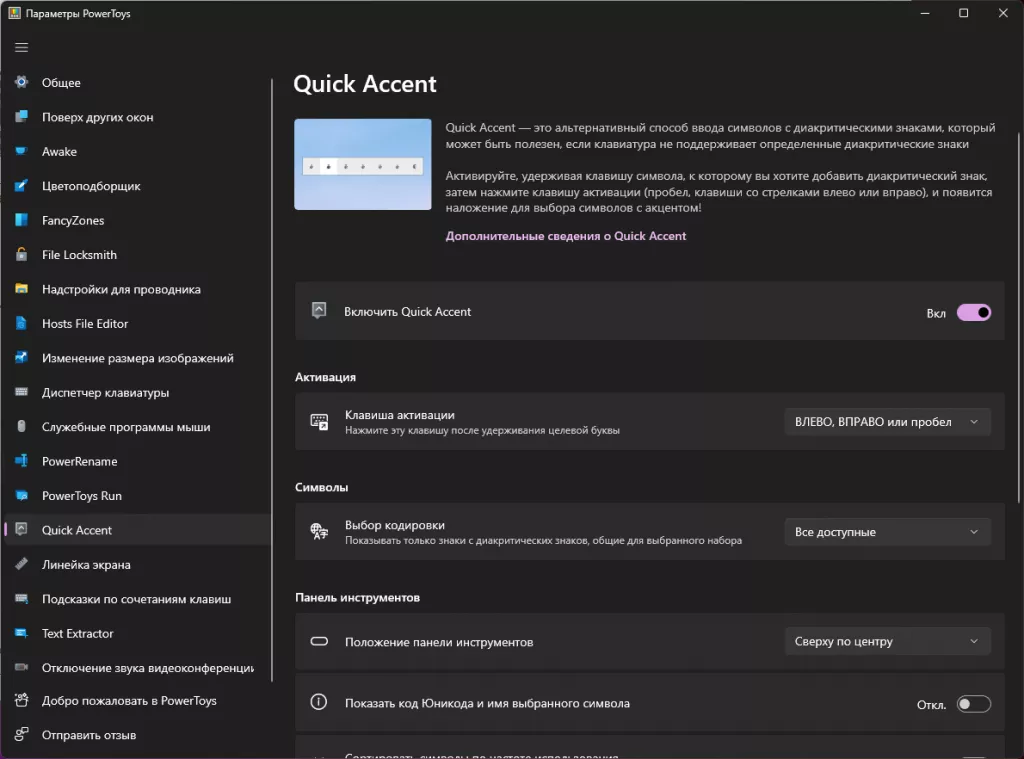The height and width of the screenshot is (759, 1024).
Task: Select the Цветоподборщик color picker icon
Action: coord(21,186)
